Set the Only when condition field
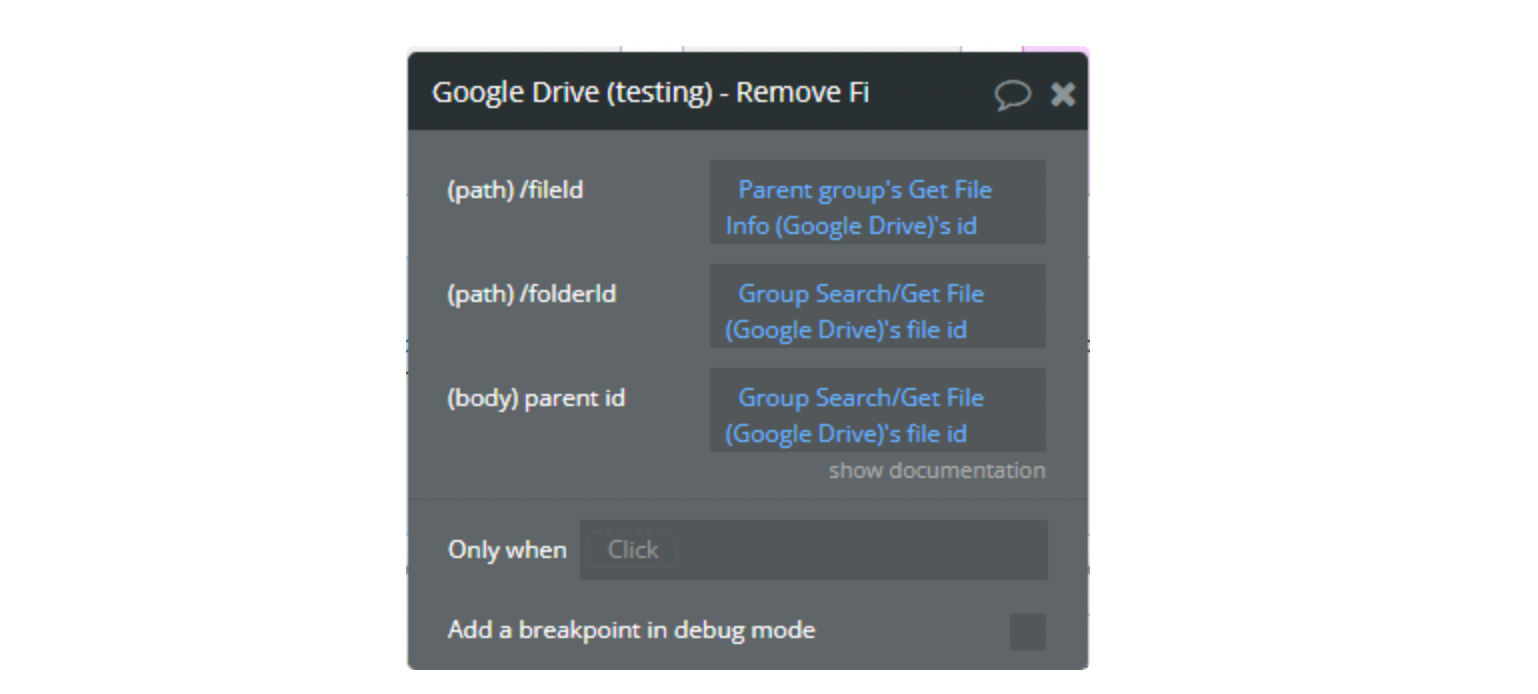Screen dimensions: 1538x694 (814, 550)
